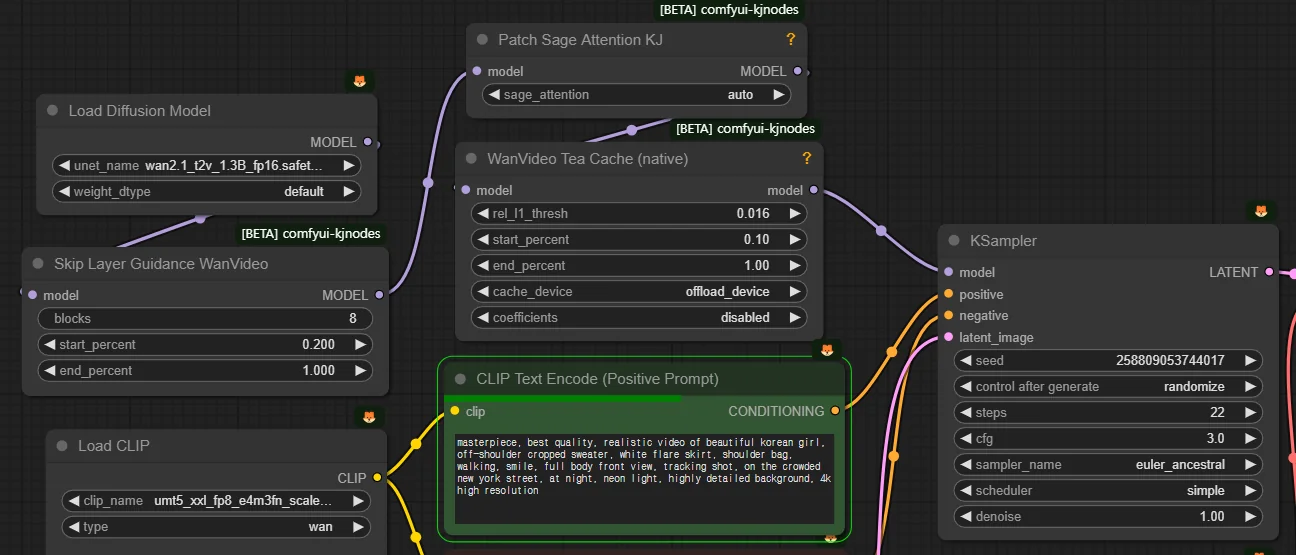Open the cache_device offload_device dropdown
The width and height of the screenshot is (1296, 555).
(639, 292)
